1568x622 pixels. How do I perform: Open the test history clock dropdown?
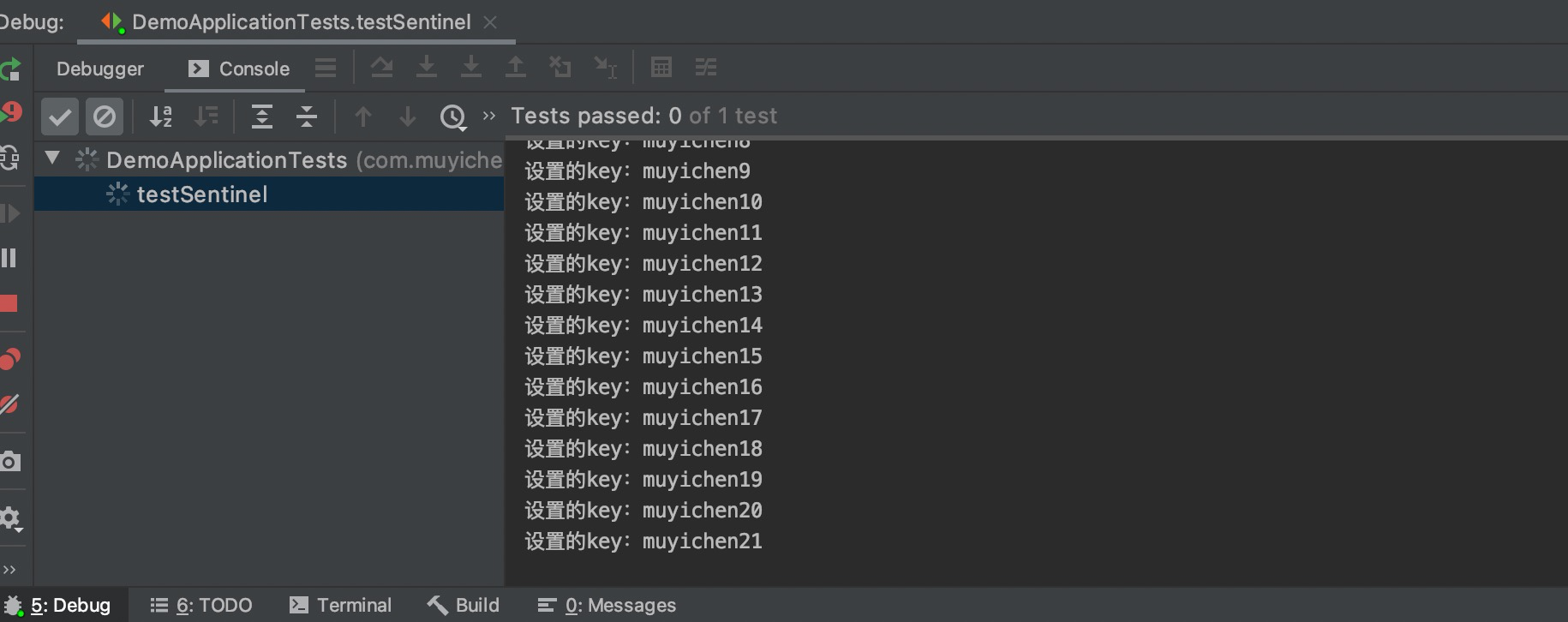452,117
